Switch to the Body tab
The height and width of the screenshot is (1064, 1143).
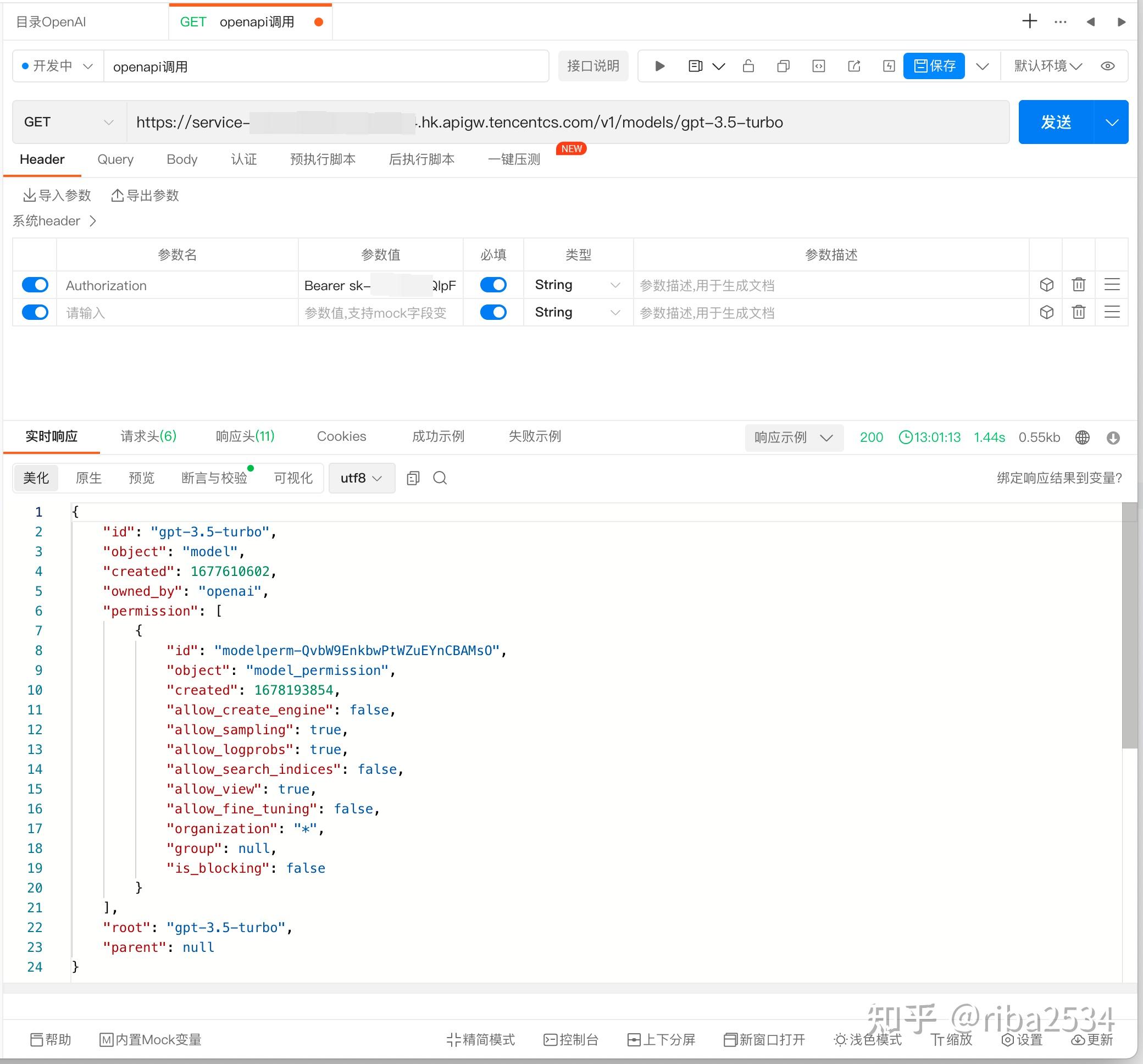182,159
